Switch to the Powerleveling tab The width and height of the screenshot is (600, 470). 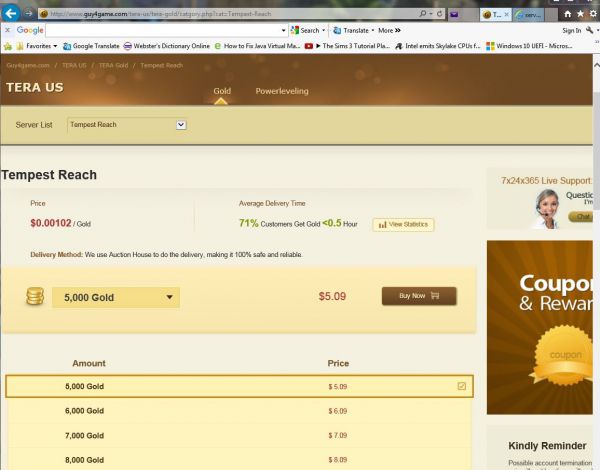coord(281,91)
